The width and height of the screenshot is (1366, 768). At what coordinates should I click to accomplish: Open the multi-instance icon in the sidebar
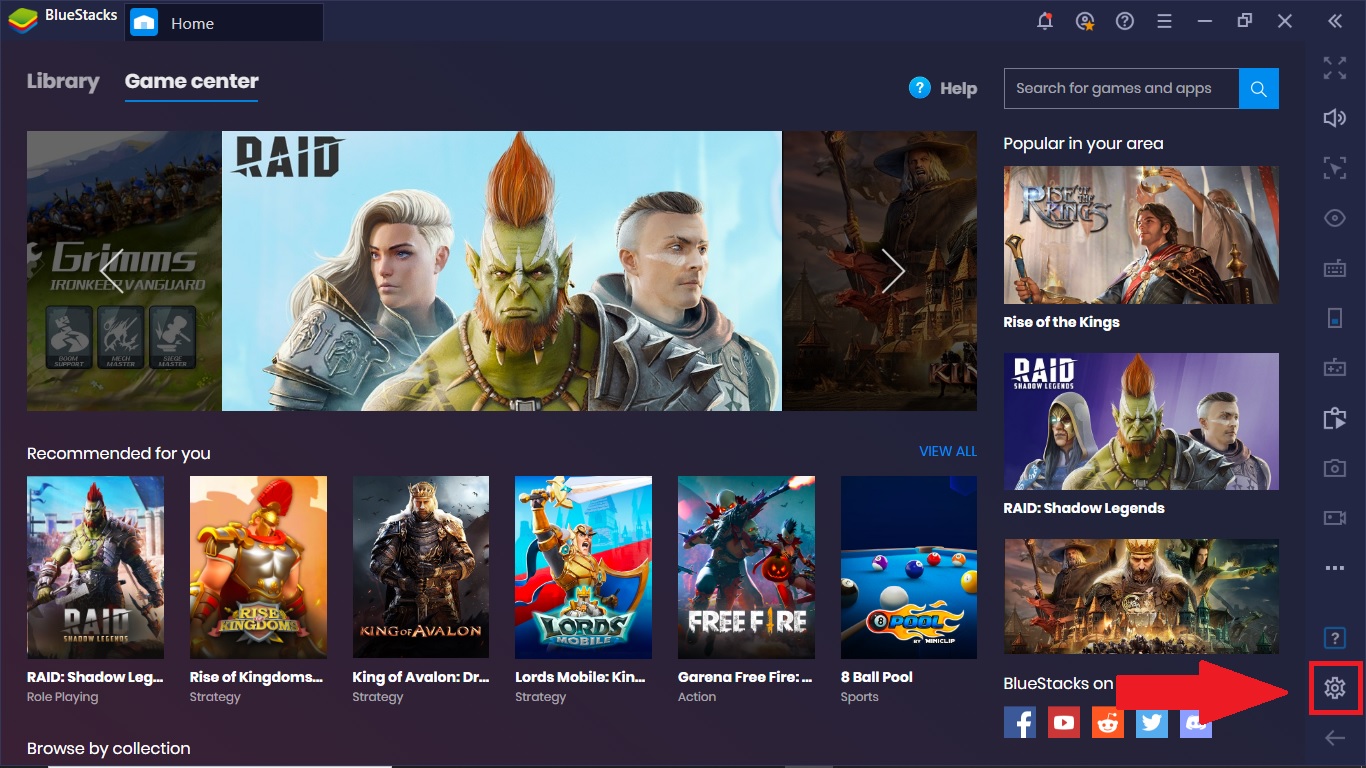click(1335, 418)
